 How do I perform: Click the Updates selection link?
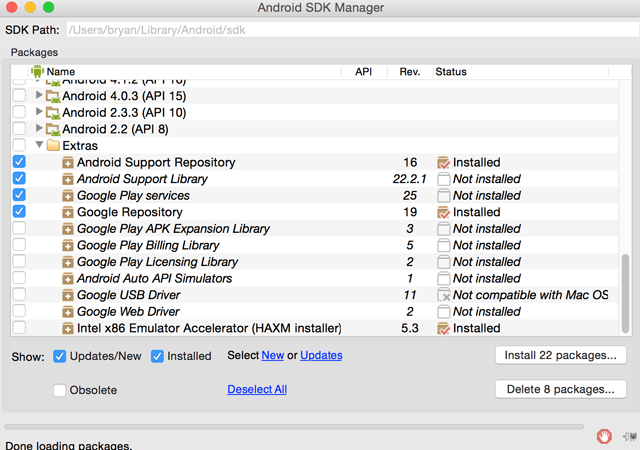321,356
